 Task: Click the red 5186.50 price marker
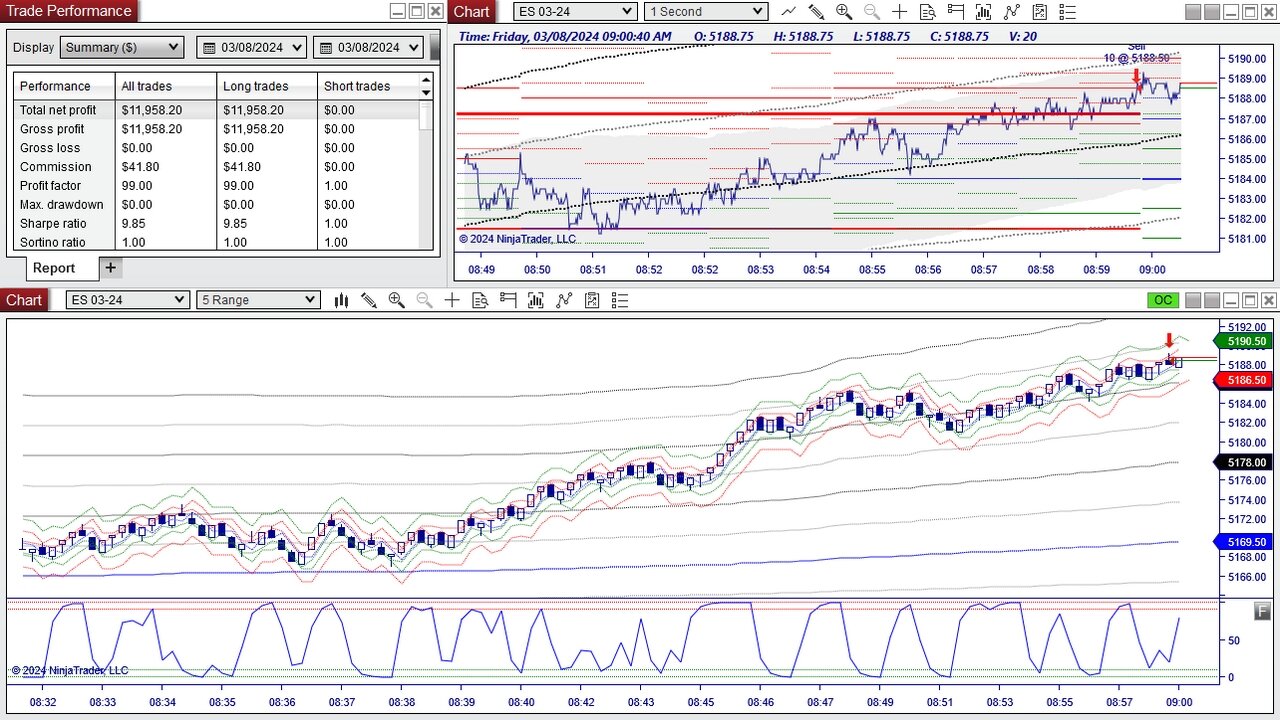[1241, 380]
